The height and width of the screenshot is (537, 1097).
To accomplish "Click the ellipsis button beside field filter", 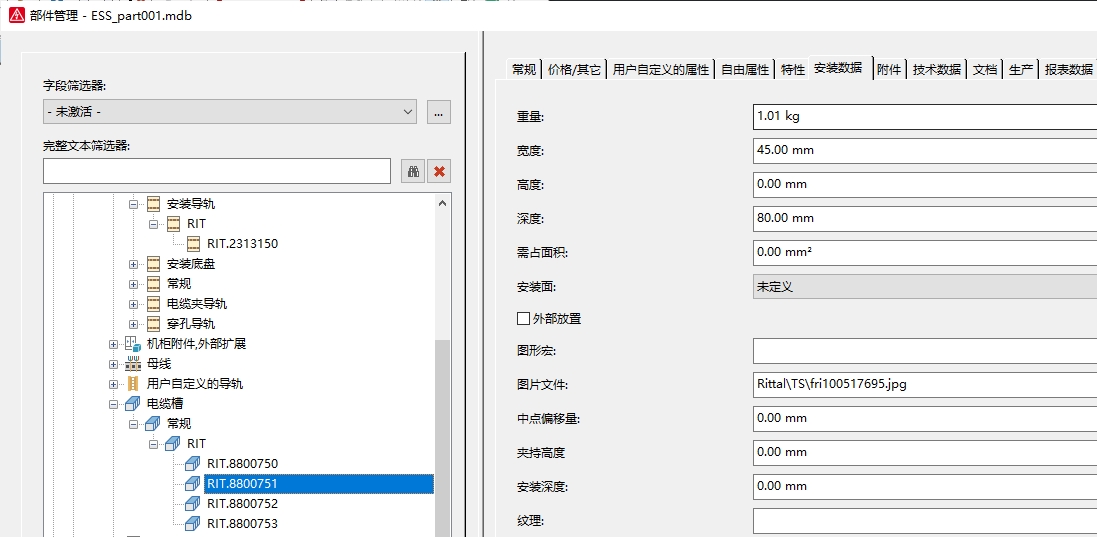I will [x=439, y=112].
